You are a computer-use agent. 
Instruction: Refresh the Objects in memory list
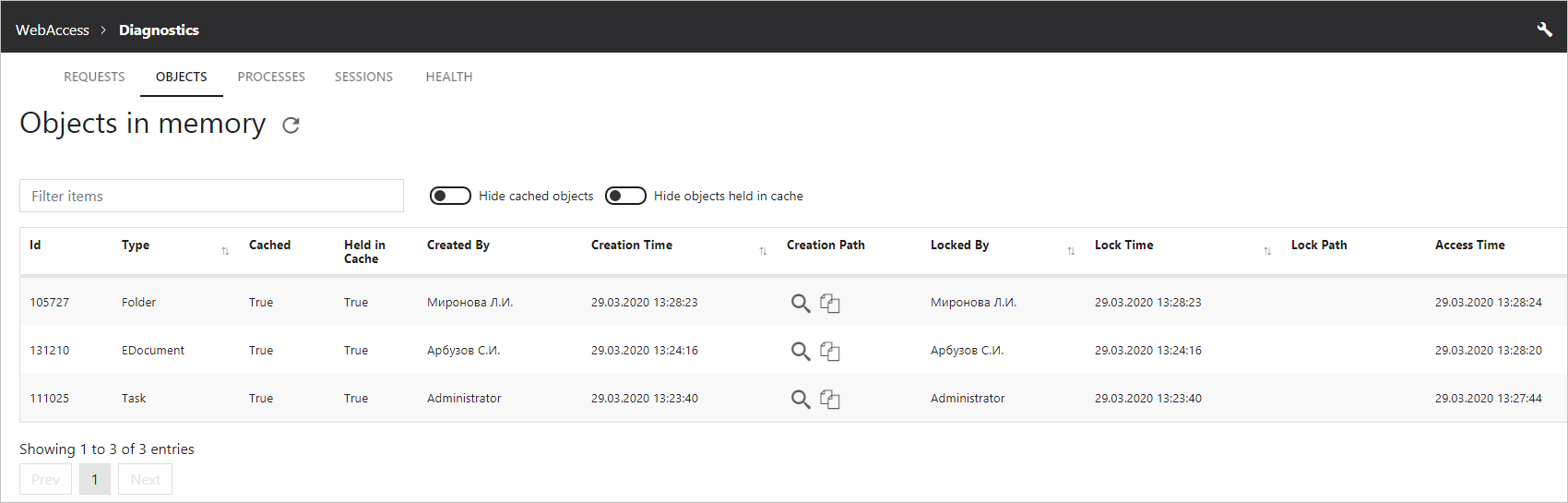pos(291,126)
